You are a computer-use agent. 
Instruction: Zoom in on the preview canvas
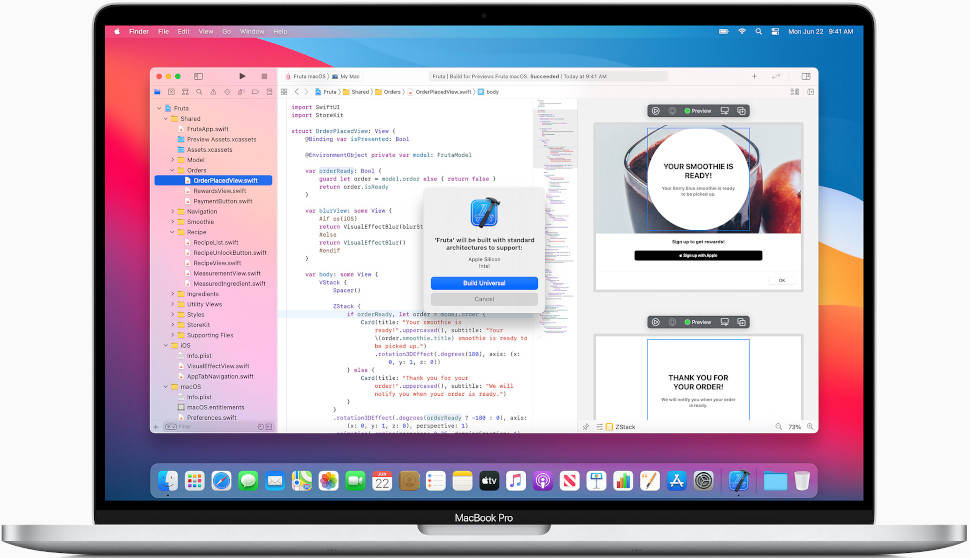(810, 427)
